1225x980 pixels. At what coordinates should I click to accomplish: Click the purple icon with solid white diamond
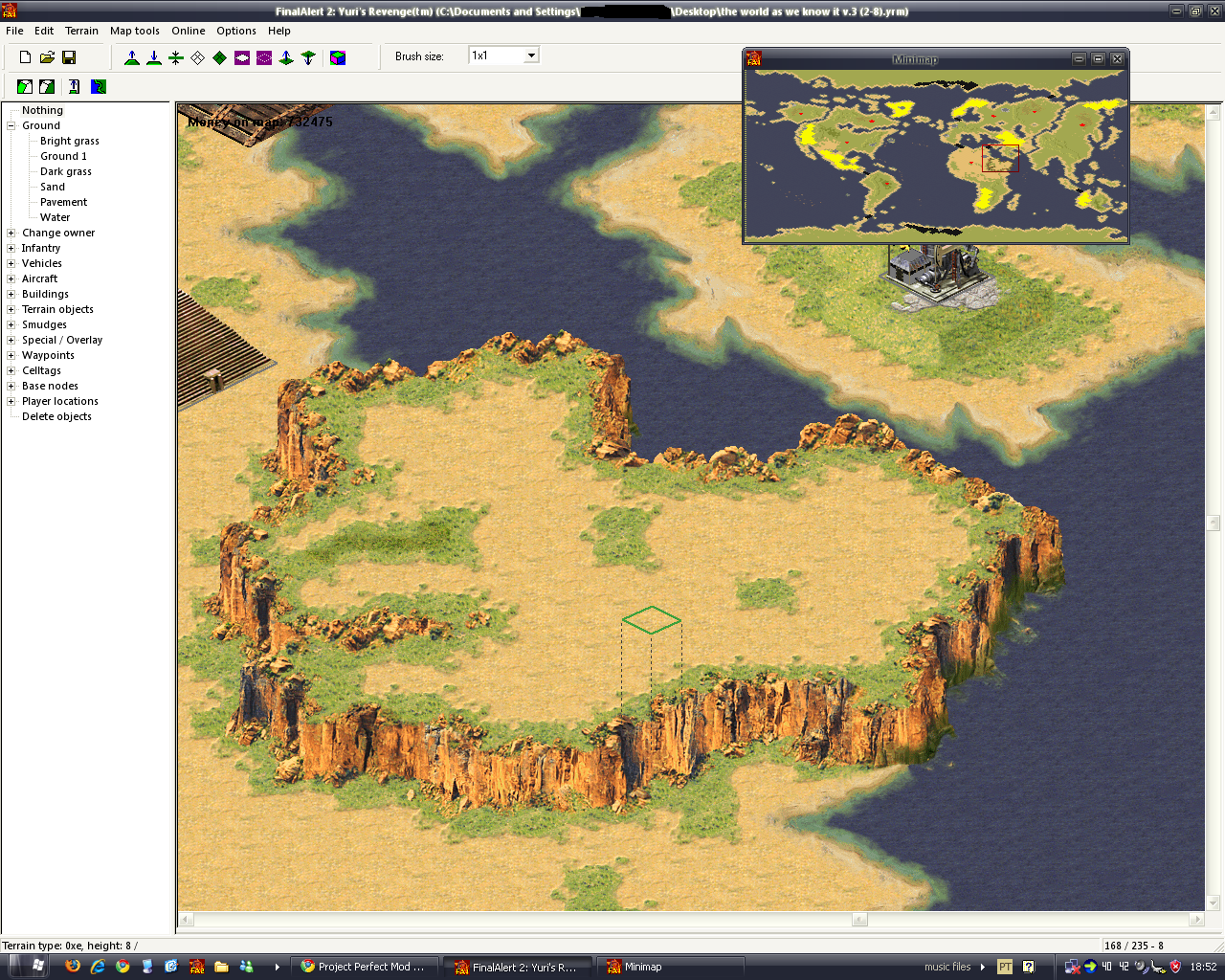[x=242, y=57]
